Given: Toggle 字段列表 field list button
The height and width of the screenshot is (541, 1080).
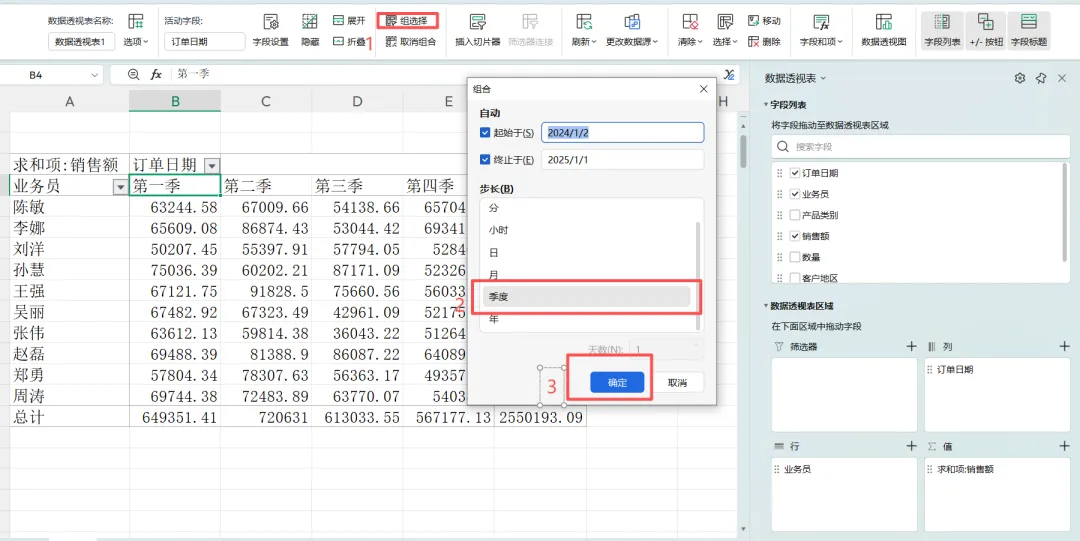Looking at the screenshot, I should [942, 30].
